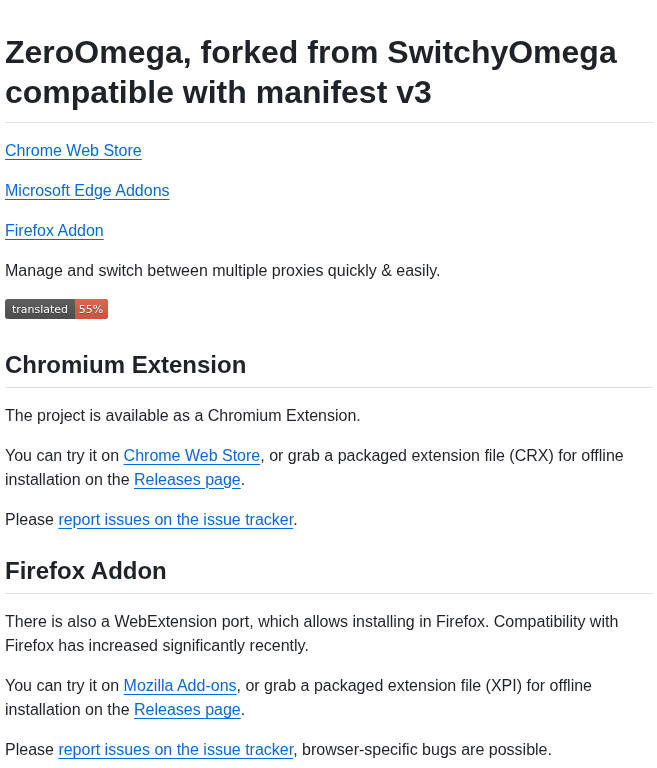Viewport: 657px width, 768px height.
Task: Click the red 55% portion of badge
Action: (91, 309)
